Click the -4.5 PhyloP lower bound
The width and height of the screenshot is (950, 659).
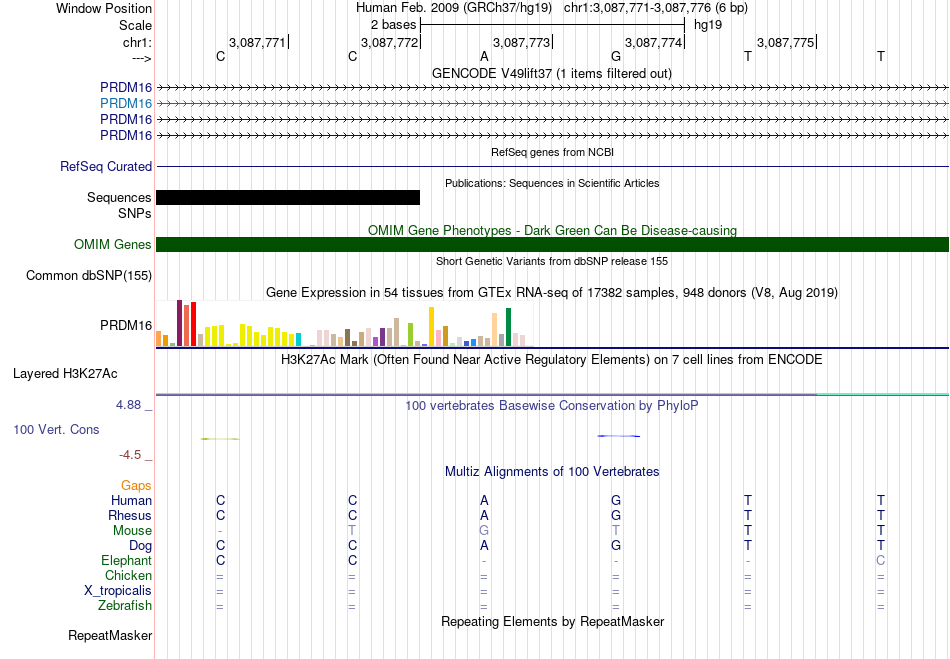(130, 454)
